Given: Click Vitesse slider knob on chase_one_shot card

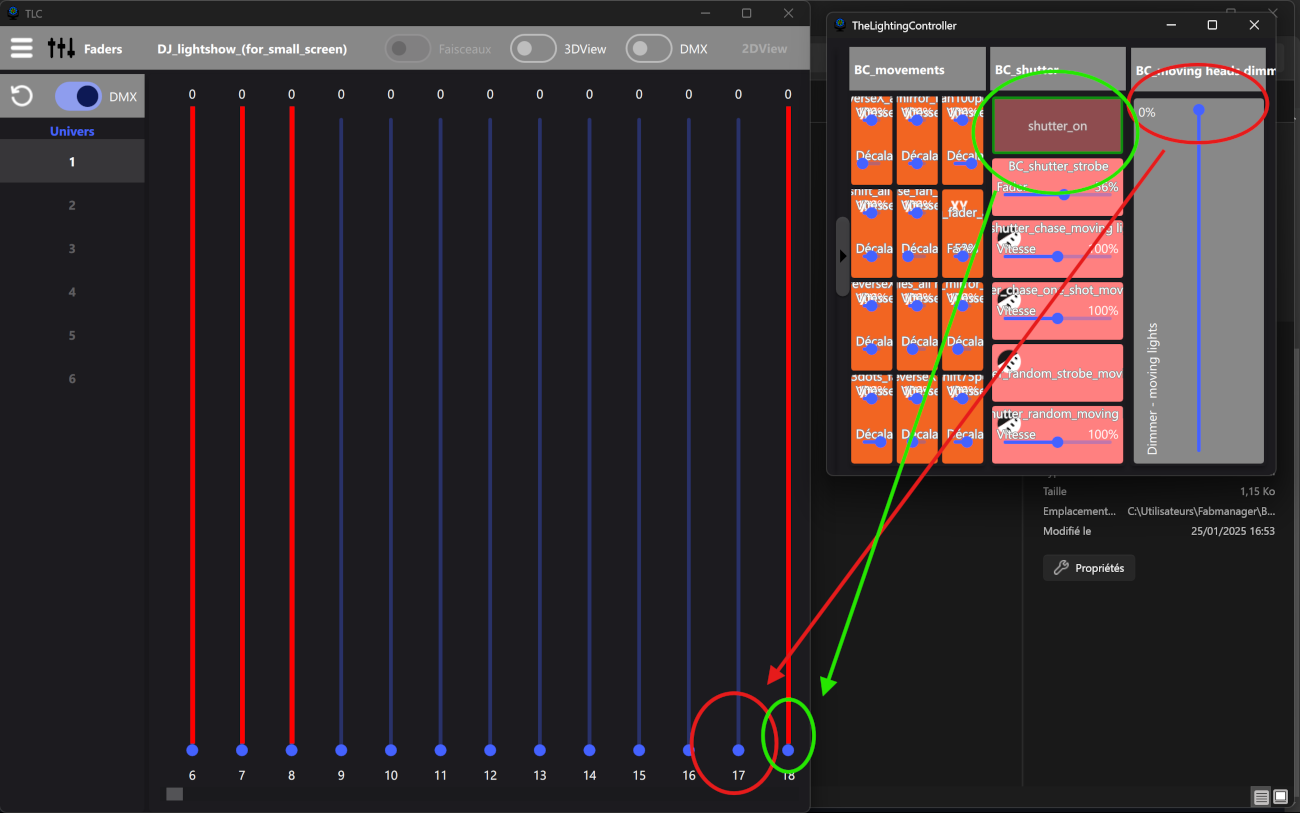Looking at the screenshot, I should coord(1058,319).
